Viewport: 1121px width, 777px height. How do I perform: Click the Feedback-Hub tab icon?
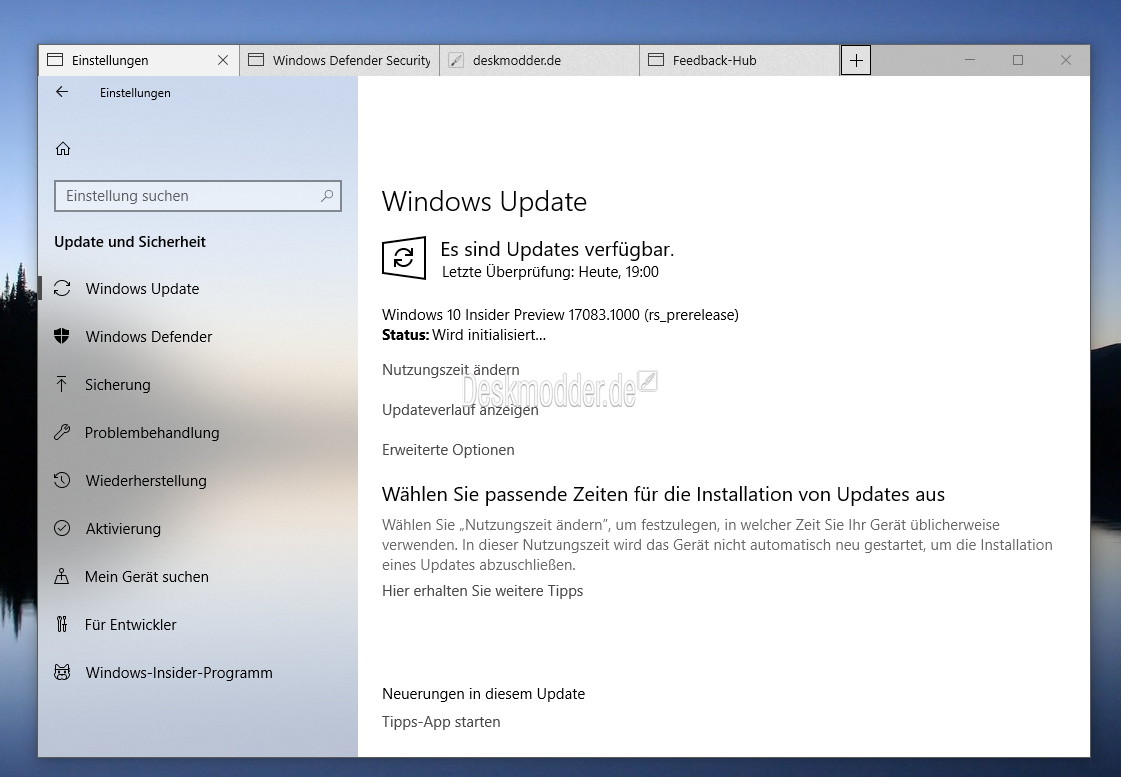(x=656, y=60)
